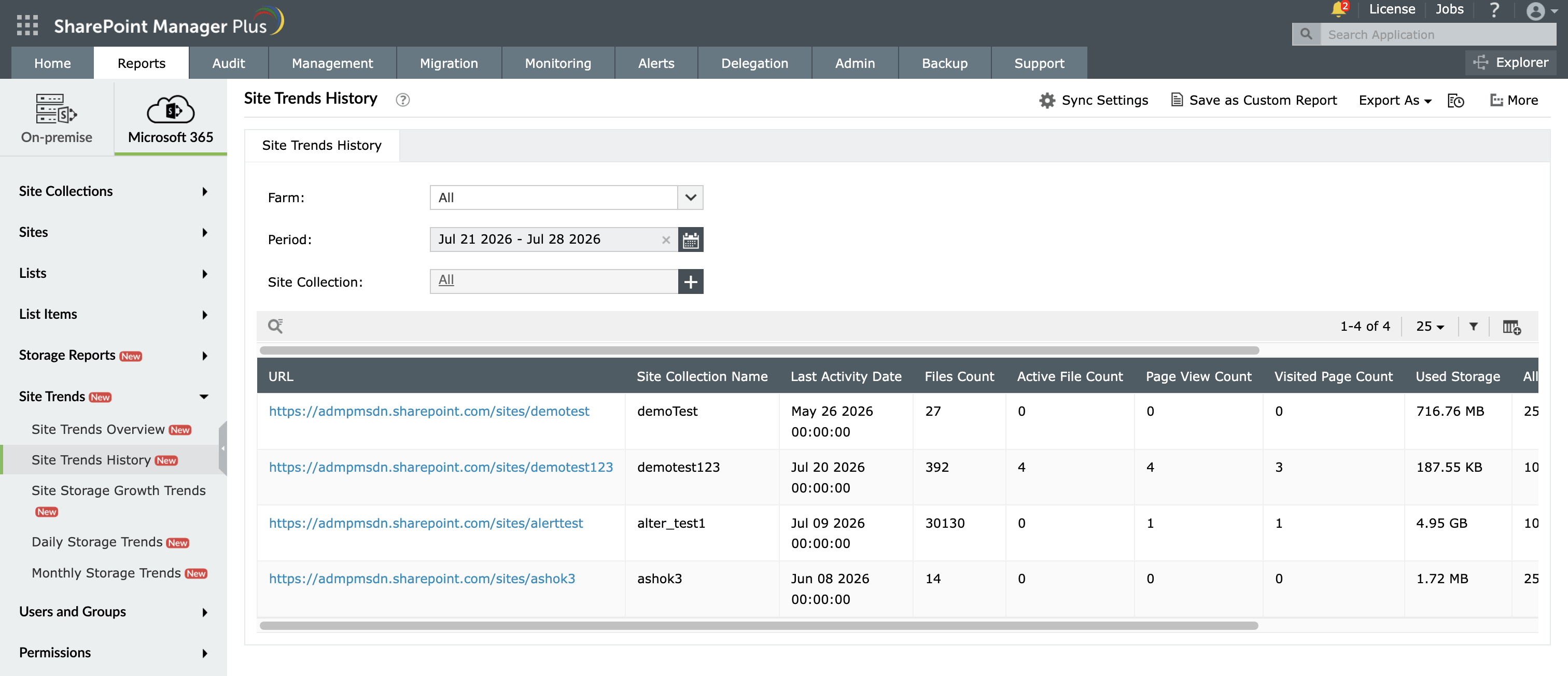Expand the Storage Reports section
This screenshot has width=1568, height=676.
point(113,355)
